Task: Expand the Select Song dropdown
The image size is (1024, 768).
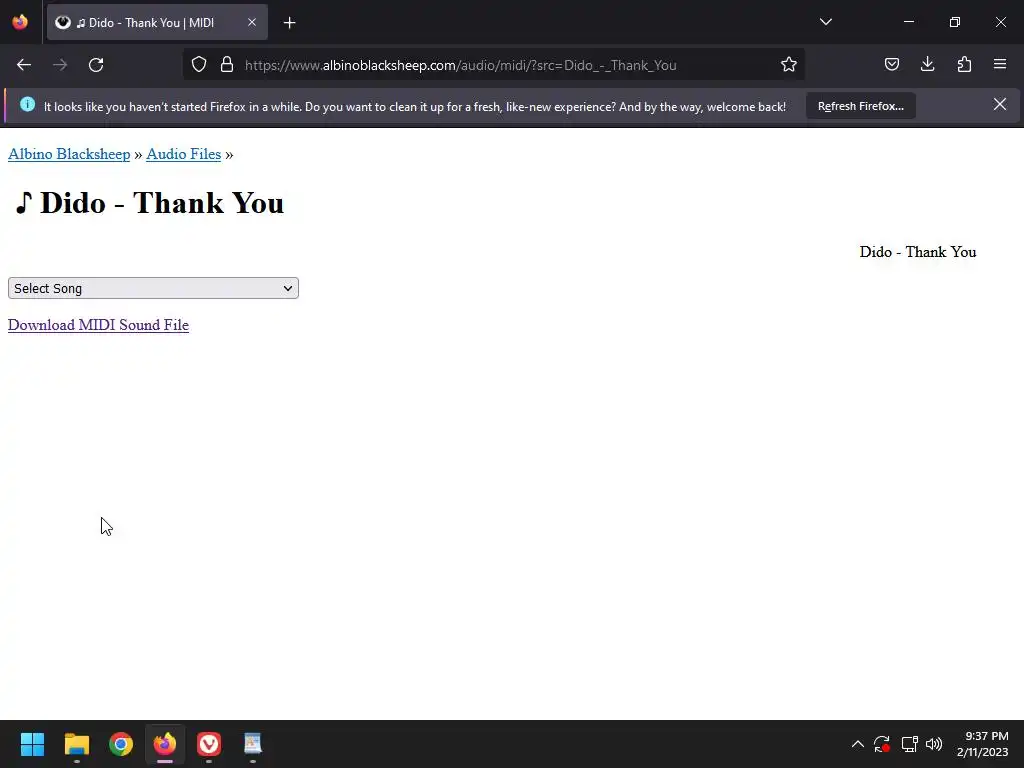Action: (153, 288)
